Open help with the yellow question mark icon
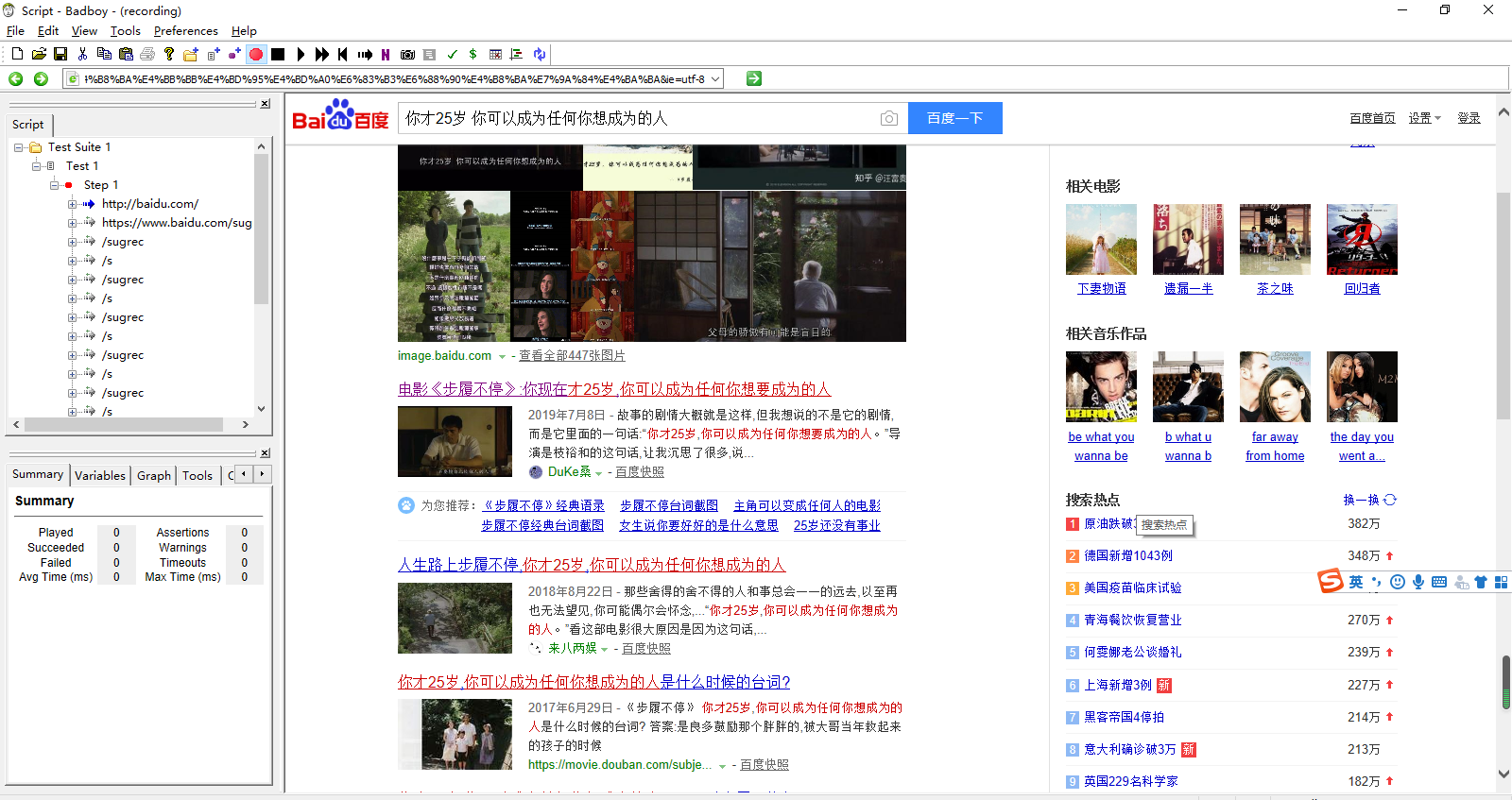 169,54
